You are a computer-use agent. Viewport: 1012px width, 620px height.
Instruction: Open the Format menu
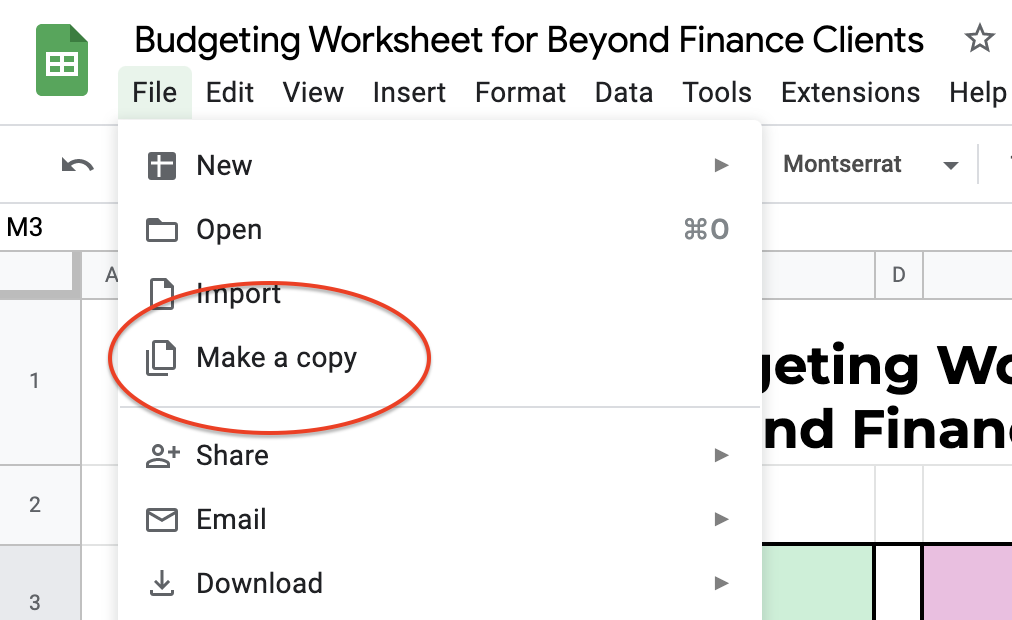coord(520,93)
